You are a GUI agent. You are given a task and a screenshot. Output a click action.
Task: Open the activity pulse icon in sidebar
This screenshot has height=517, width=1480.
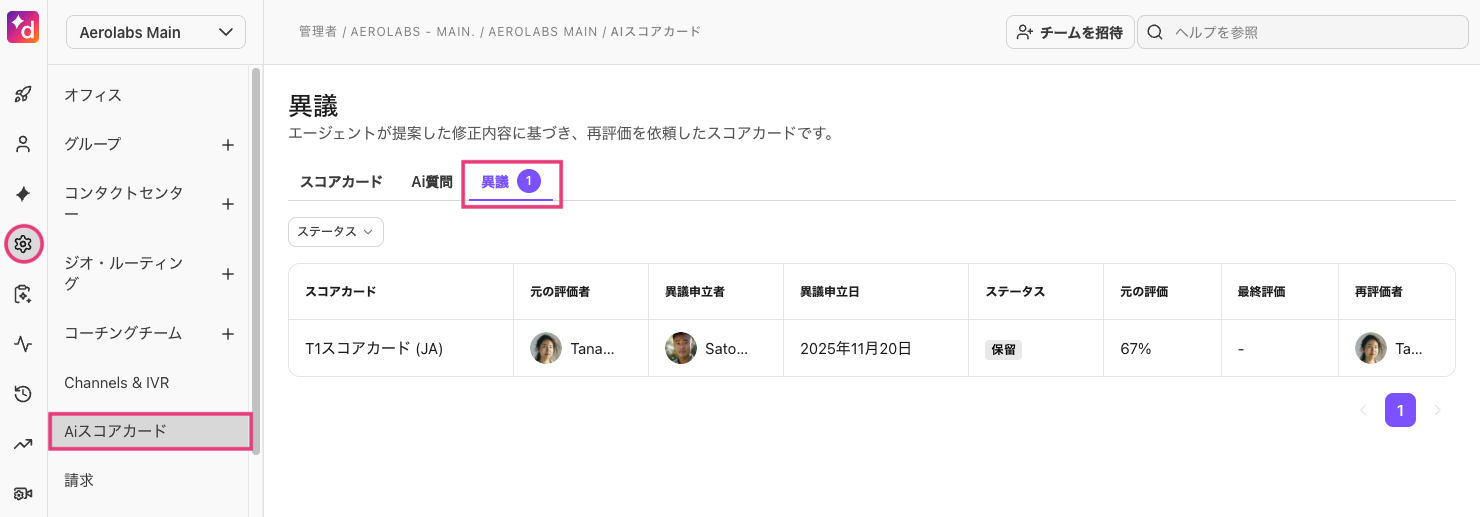(23, 344)
